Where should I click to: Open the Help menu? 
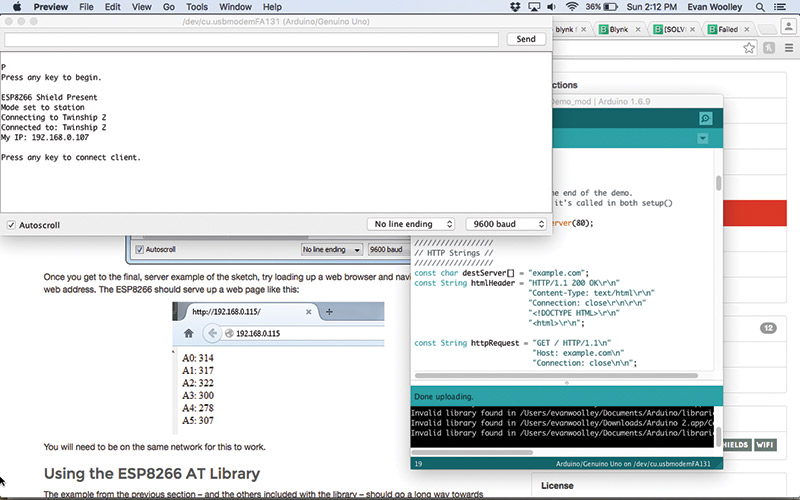[272, 7]
